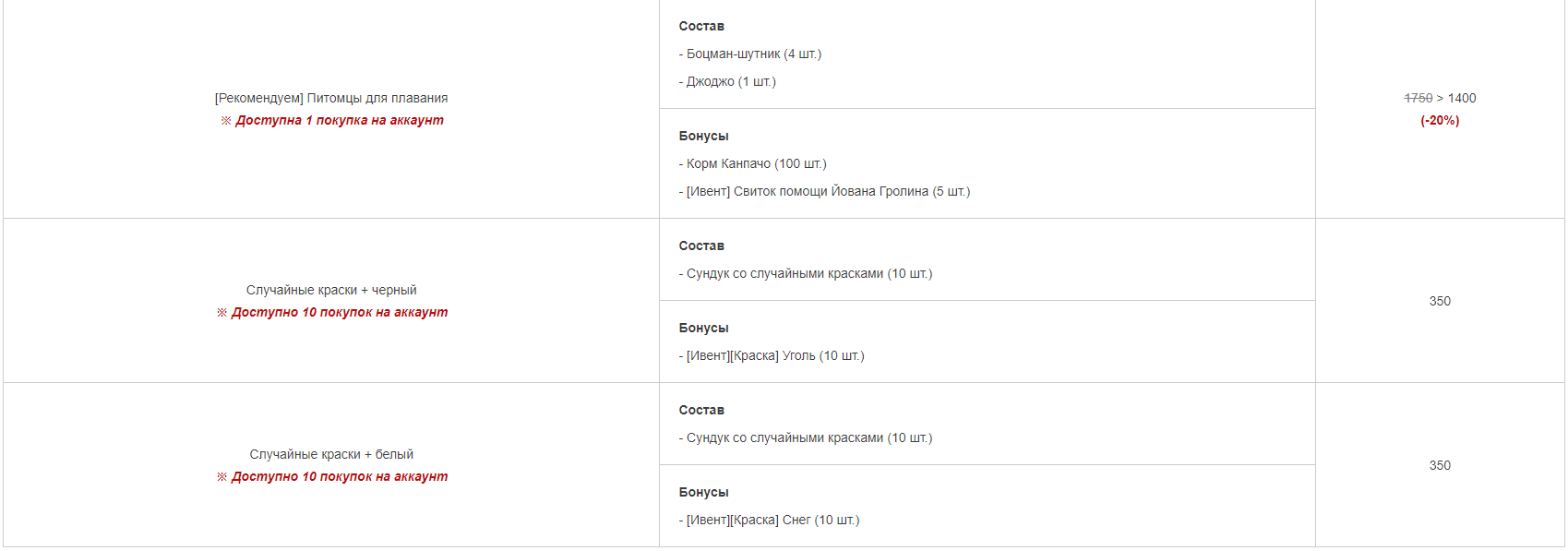Viewport: 1568px width, 551px height.
Task: Click the "Случайные краски + белый" title
Action: tap(331, 455)
